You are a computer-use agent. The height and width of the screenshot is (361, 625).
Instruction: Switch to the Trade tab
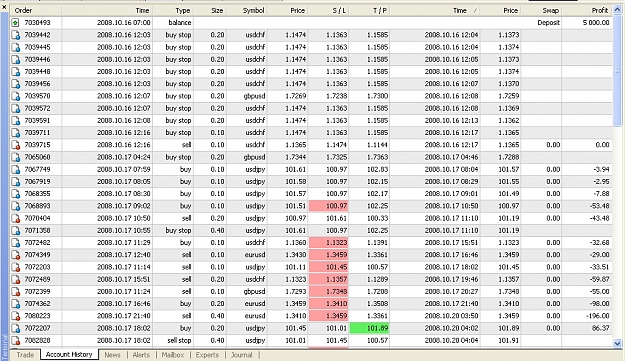point(25,355)
